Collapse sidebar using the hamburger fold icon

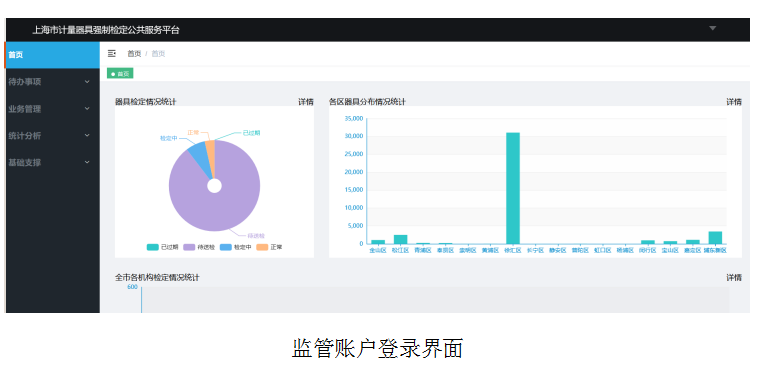coord(112,54)
